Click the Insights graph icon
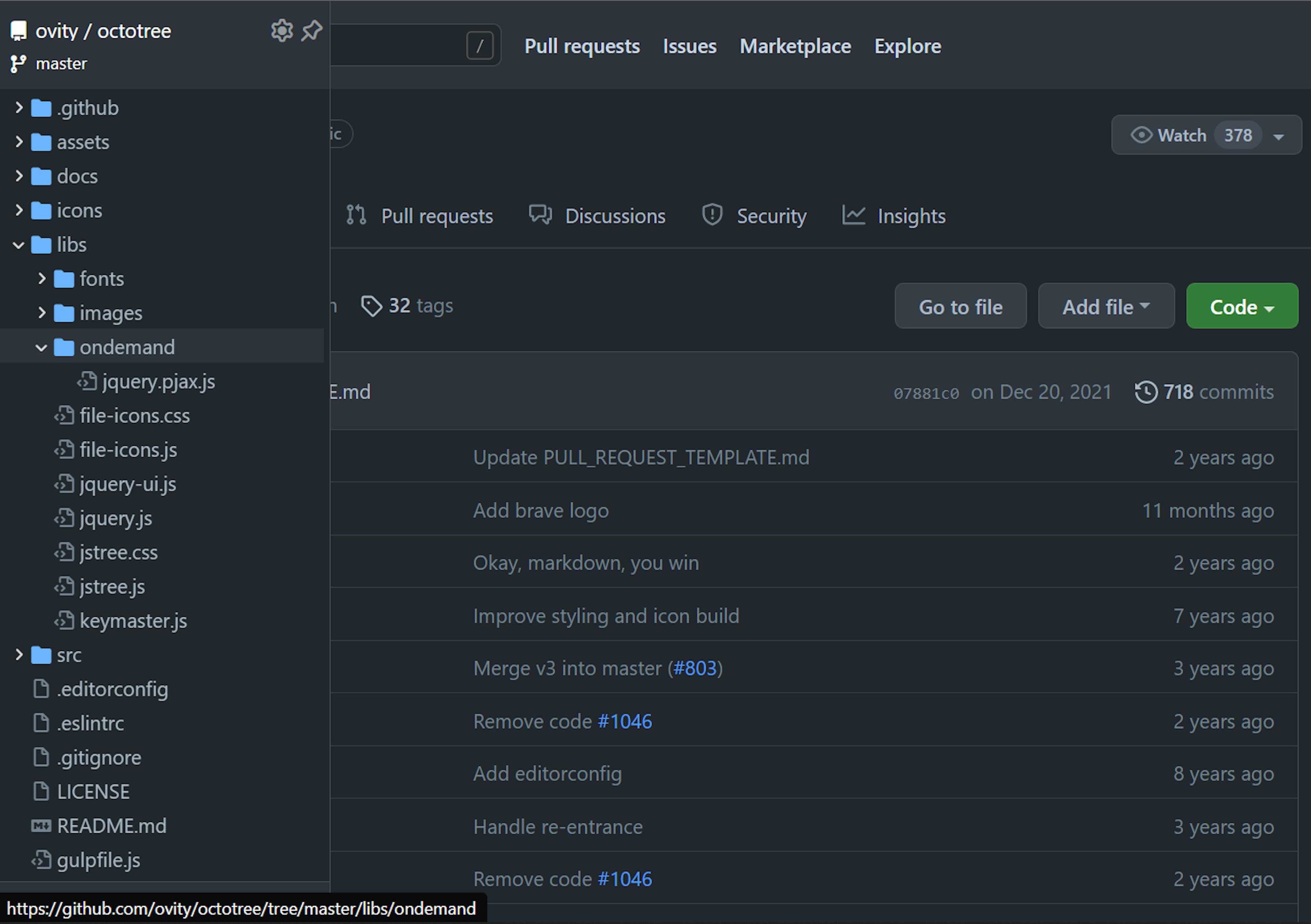The height and width of the screenshot is (924, 1311). pyautogui.click(x=854, y=215)
